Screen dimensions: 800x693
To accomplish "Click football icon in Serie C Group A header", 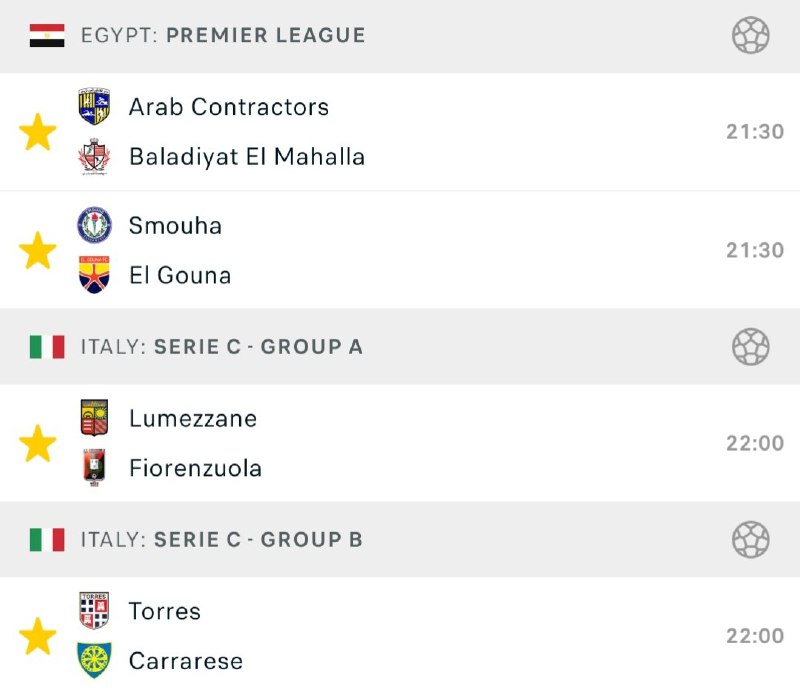I will pyautogui.click(x=750, y=347).
